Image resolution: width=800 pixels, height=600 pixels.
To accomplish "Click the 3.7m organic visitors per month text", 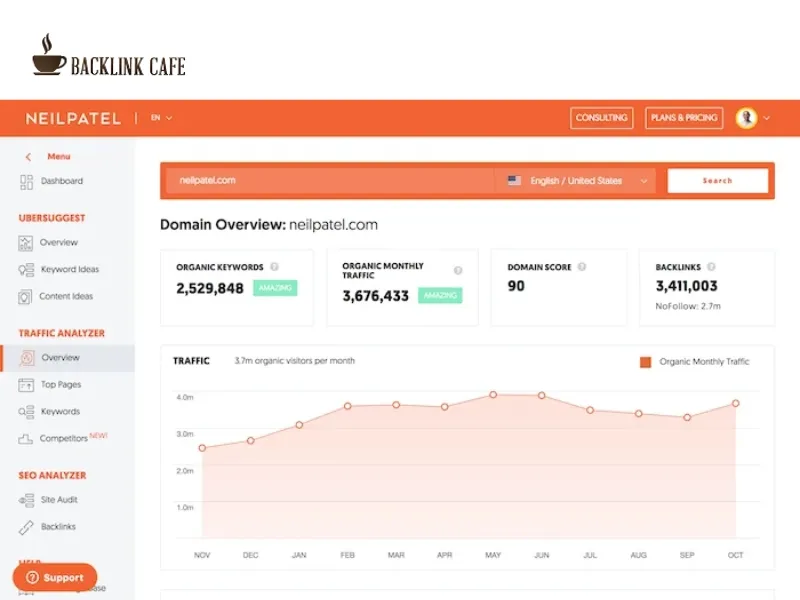I will click(294, 361).
